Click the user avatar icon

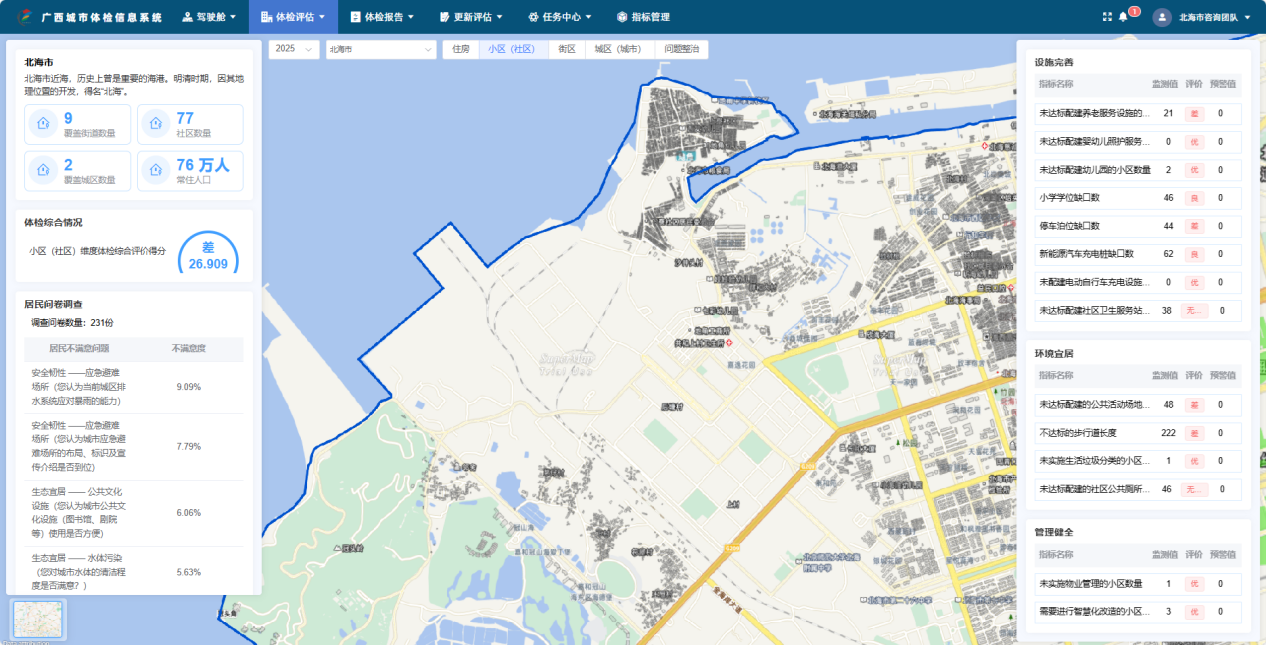(1161, 17)
